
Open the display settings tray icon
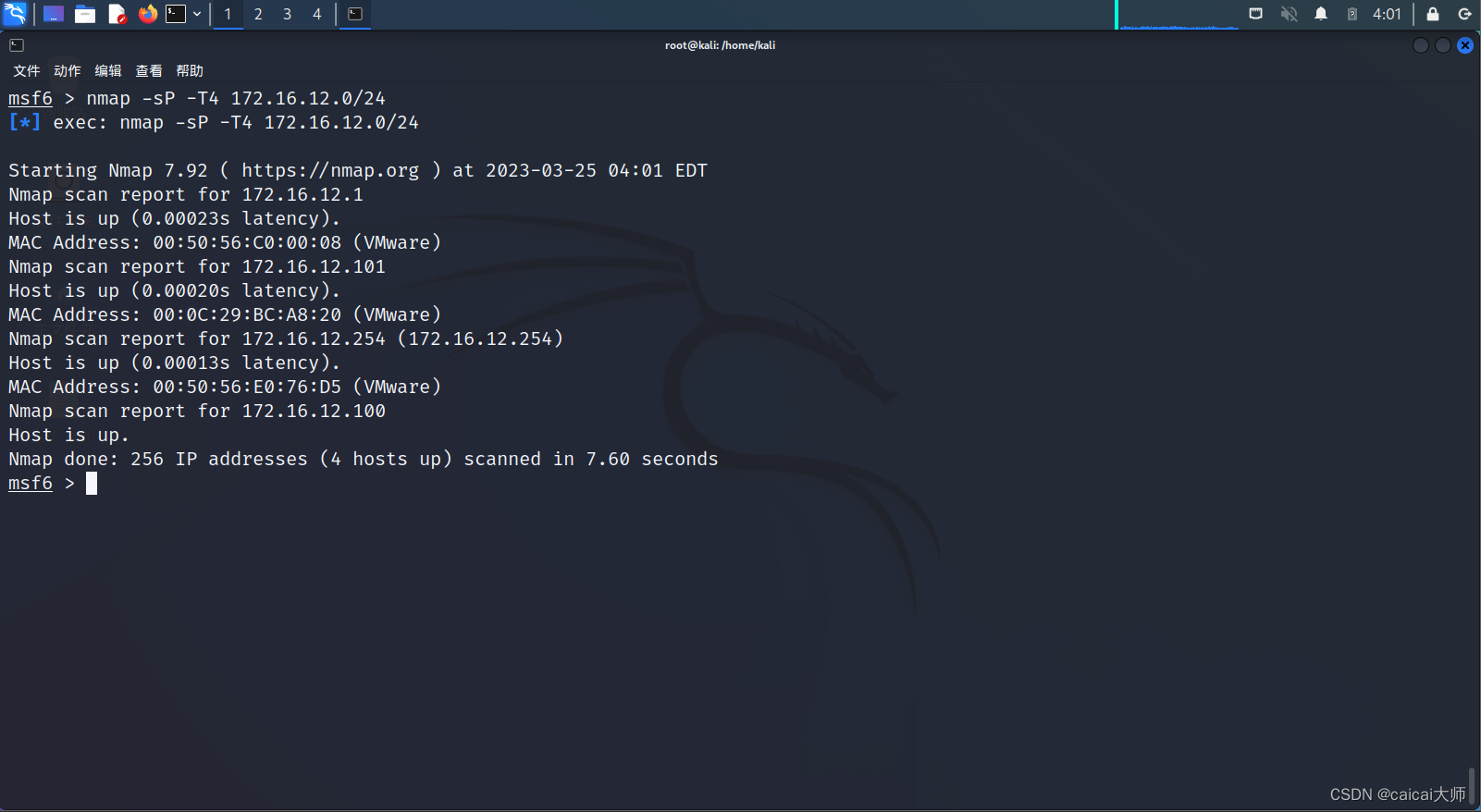click(1256, 14)
